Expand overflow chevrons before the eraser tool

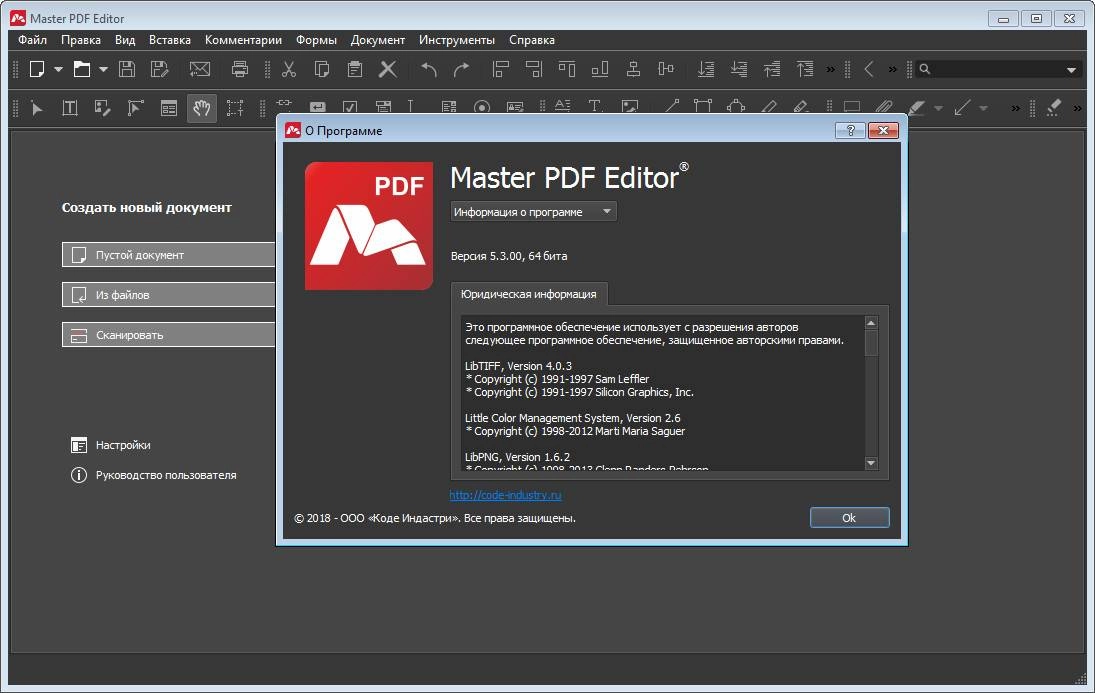point(1015,108)
